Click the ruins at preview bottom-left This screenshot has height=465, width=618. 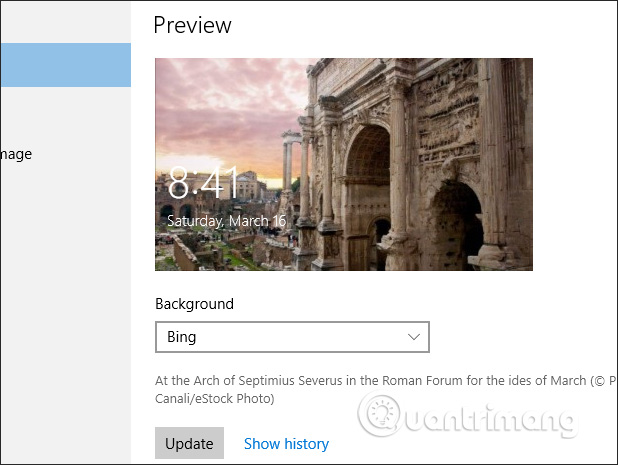(x=200, y=252)
